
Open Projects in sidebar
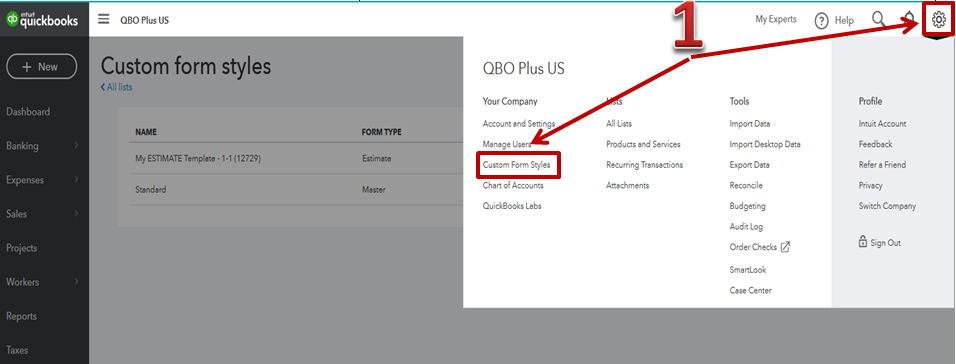[x=21, y=248]
